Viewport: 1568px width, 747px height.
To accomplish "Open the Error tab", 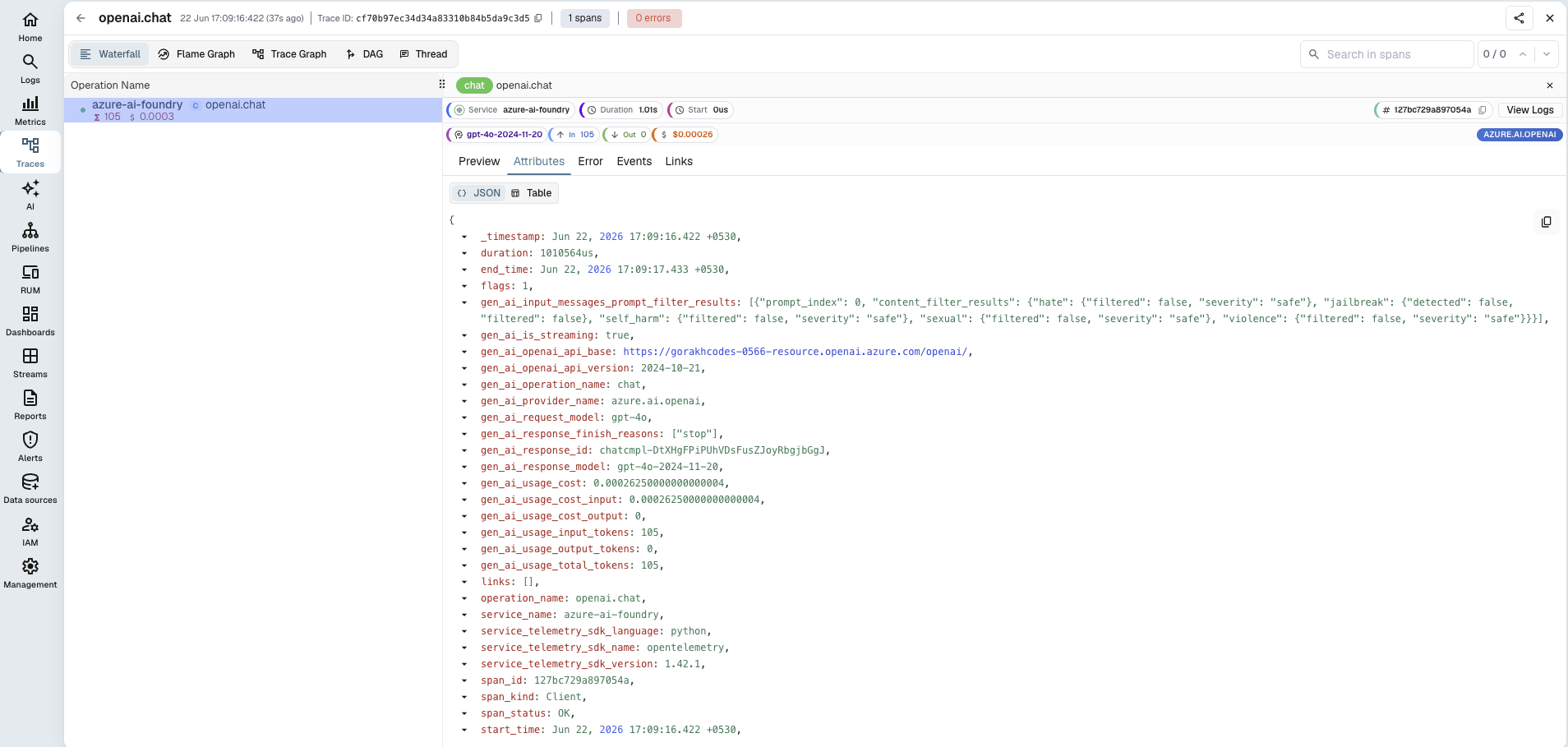I will pos(590,162).
